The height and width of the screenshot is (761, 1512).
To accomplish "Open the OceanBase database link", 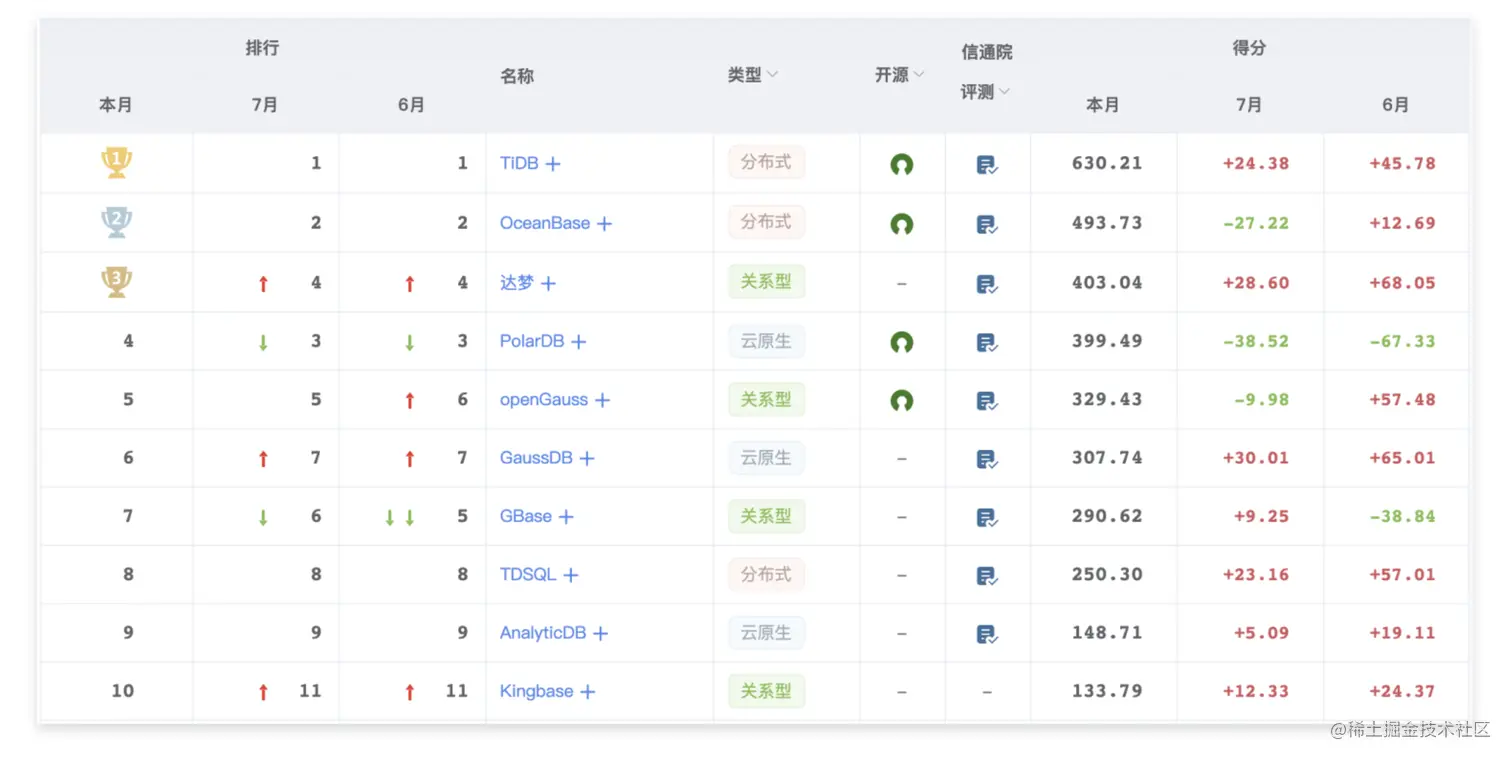I will click(x=545, y=223).
